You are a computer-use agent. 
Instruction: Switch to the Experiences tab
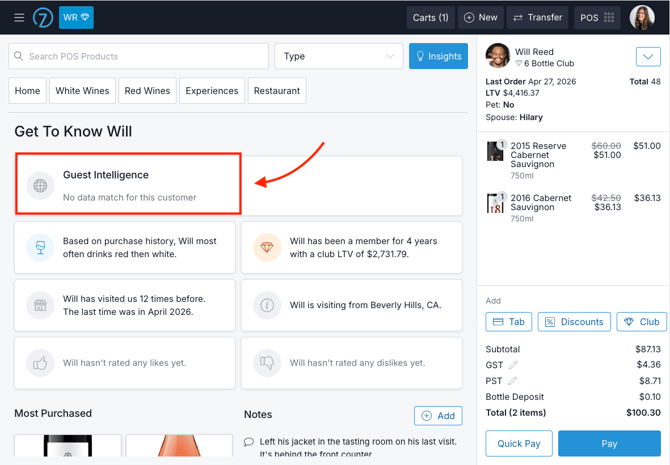[x=212, y=91]
